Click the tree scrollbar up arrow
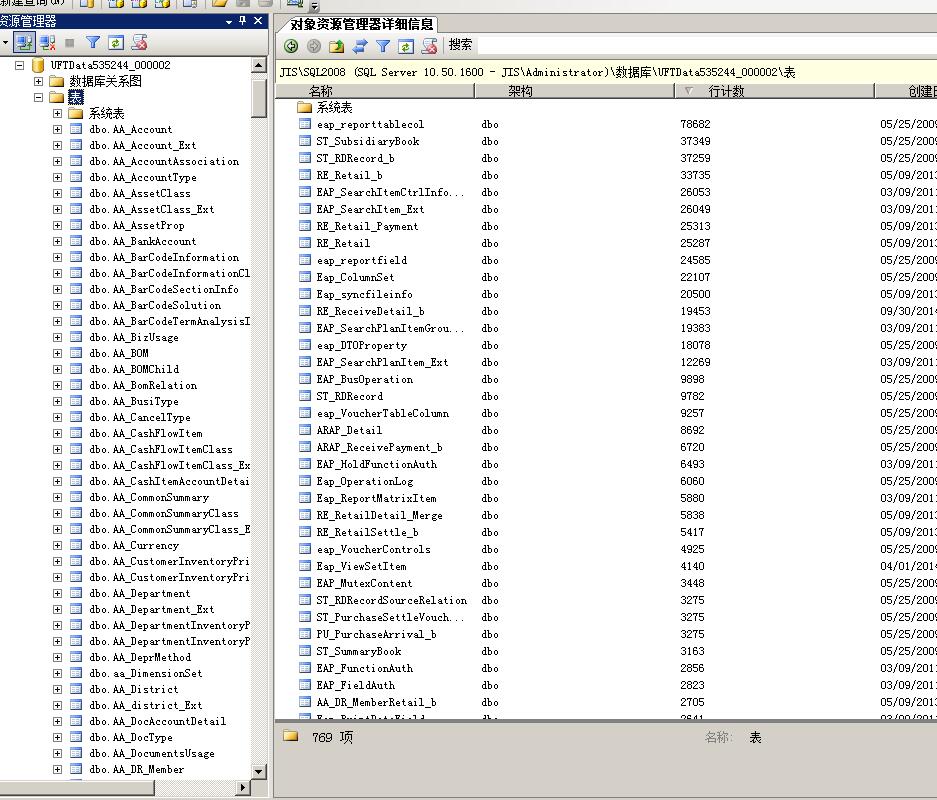Viewport: 937px width, 800px height. 259,65
